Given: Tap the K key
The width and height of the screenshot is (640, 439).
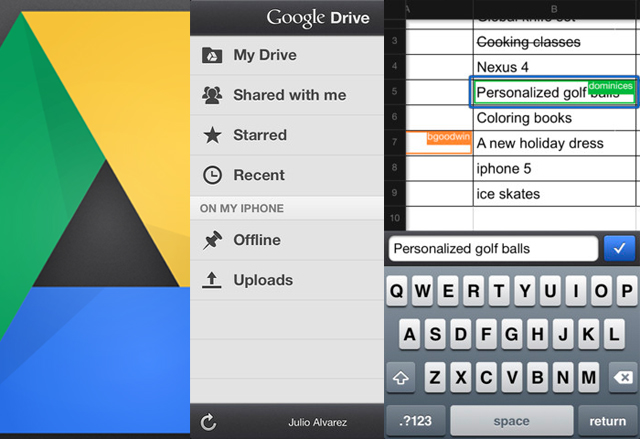Looking at the screenshot, I should tap(588, 334).
